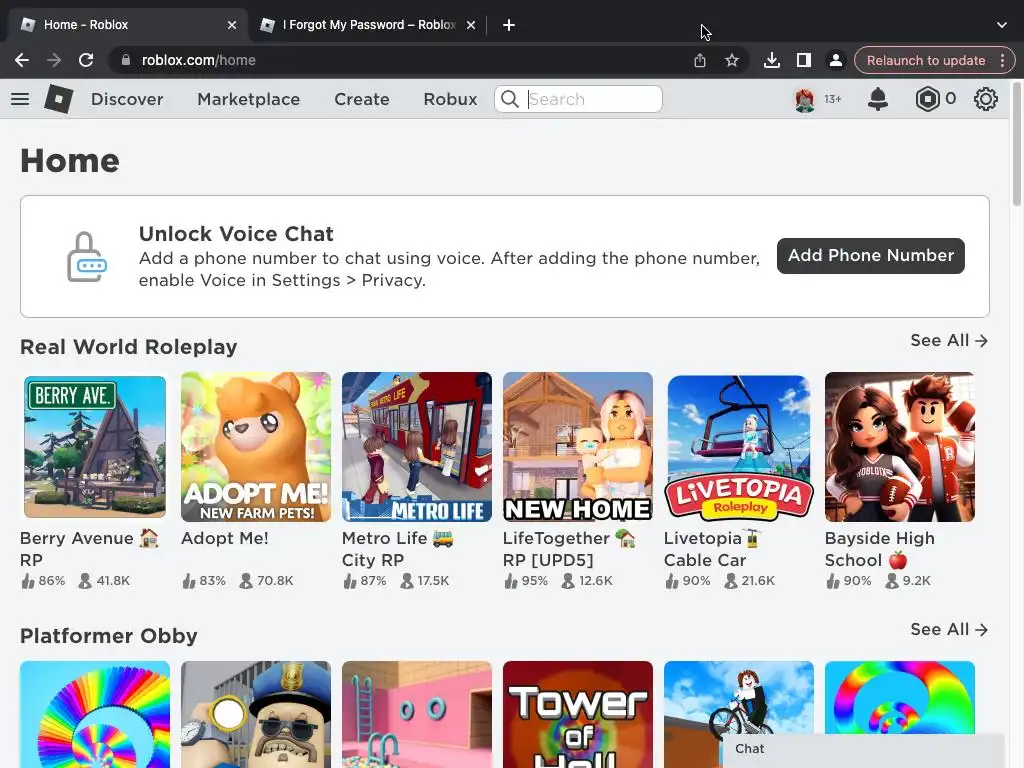The height and width of the screenshot is (768, 1024).
Task: Toggle the browser side panel icon
Action: 803,60
